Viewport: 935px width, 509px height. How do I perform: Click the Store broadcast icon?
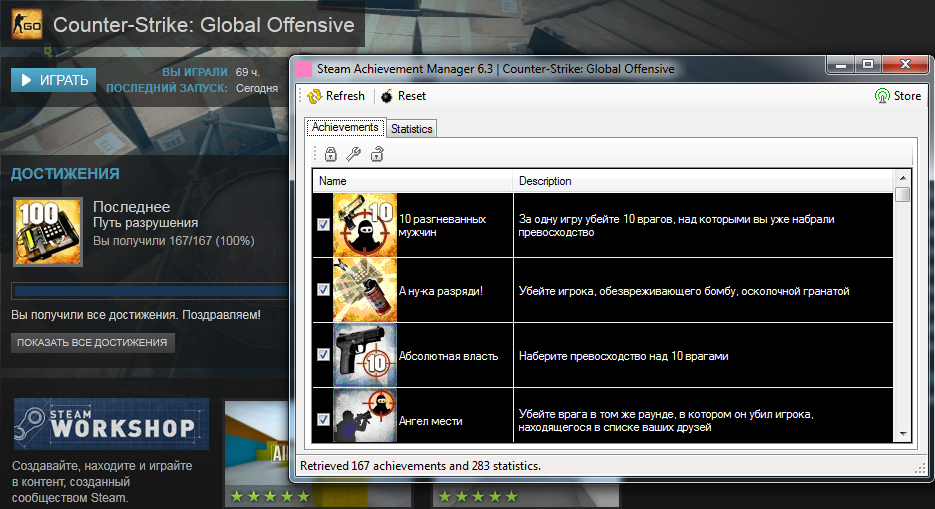click(882, 96)
